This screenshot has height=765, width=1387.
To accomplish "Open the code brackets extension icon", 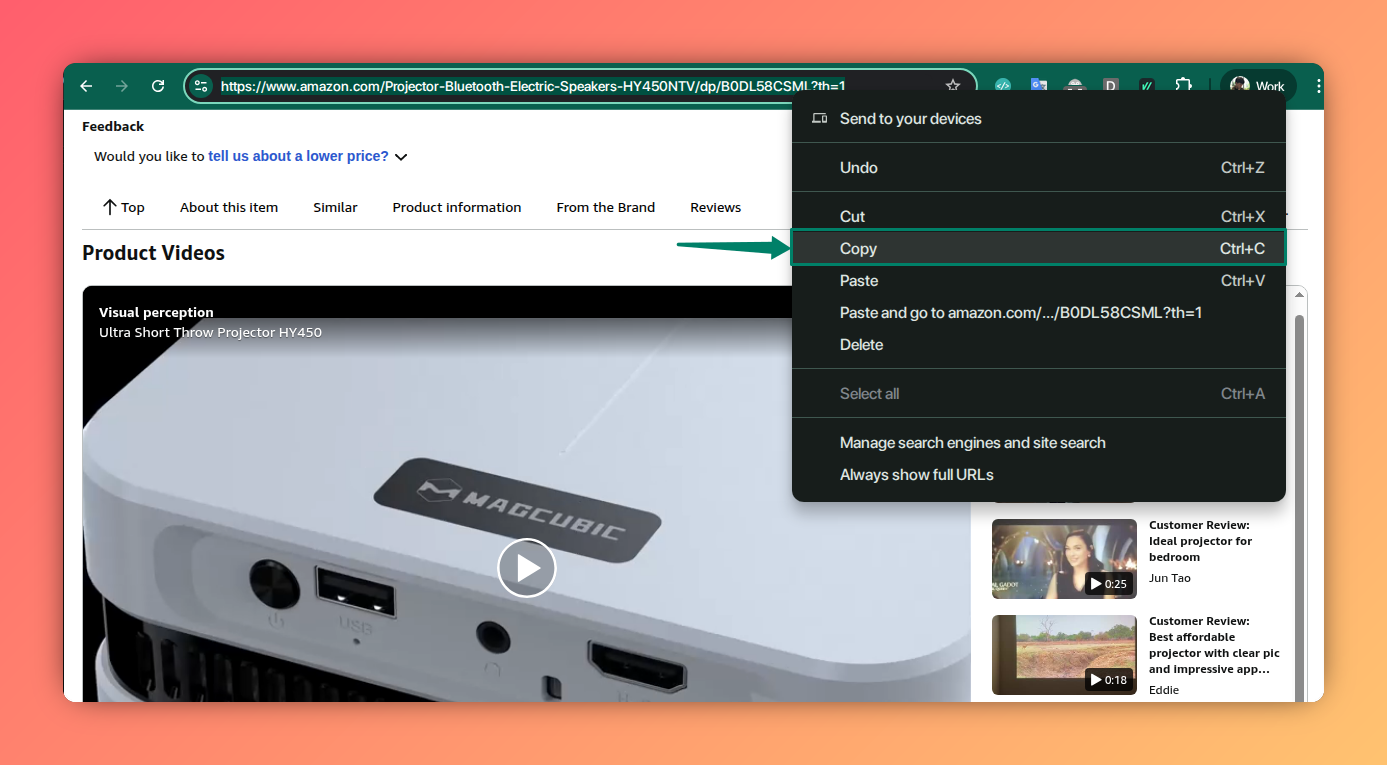I will (x=1003, y=86).
